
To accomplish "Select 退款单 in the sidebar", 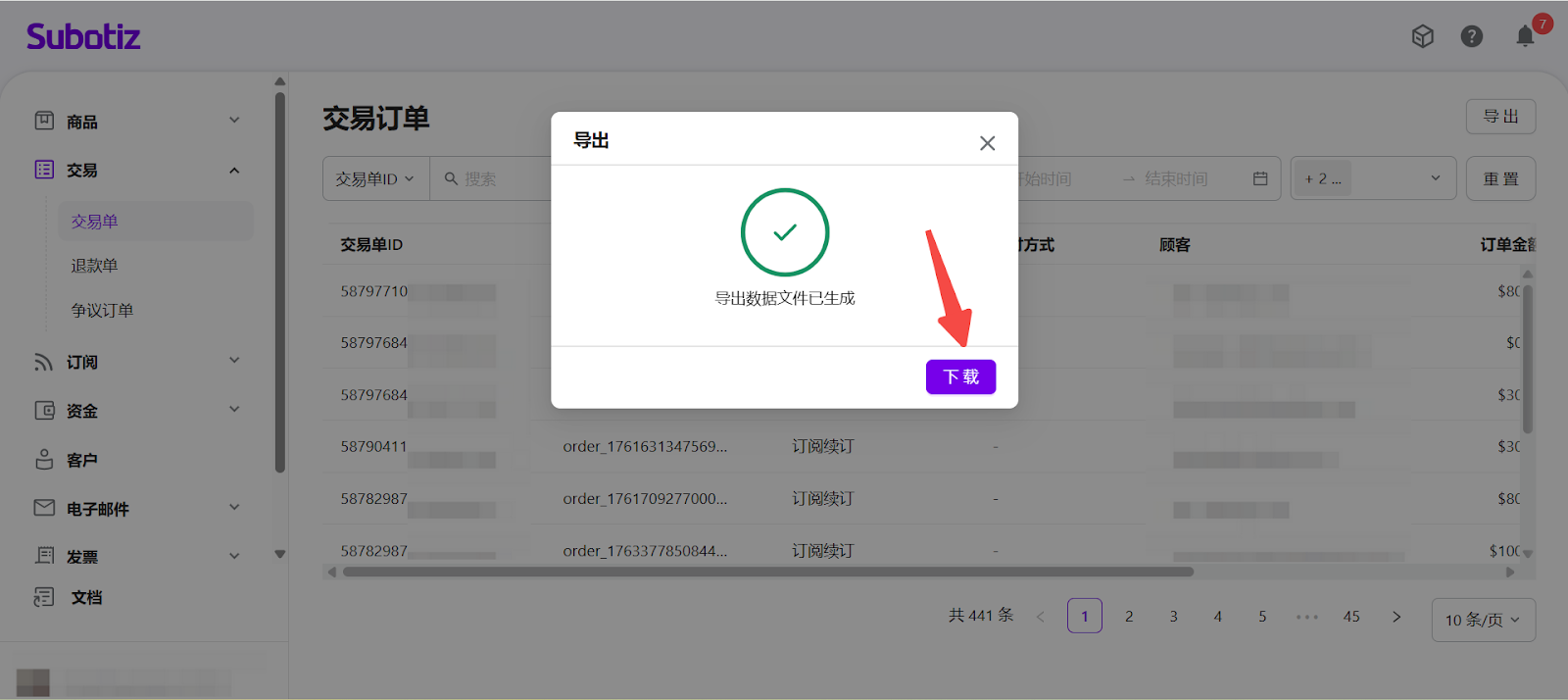I will [94, 266].
